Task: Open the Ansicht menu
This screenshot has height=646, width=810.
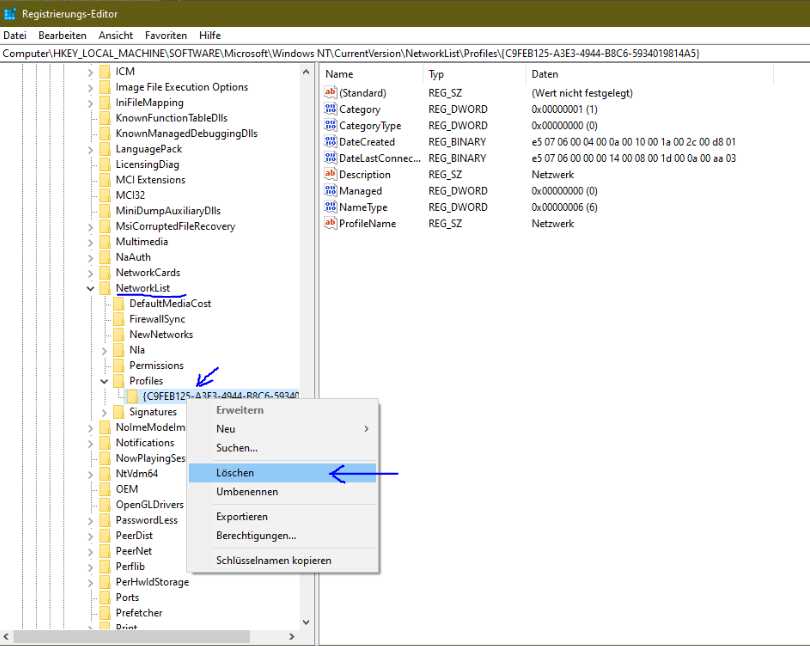Action: click(116, 35)
